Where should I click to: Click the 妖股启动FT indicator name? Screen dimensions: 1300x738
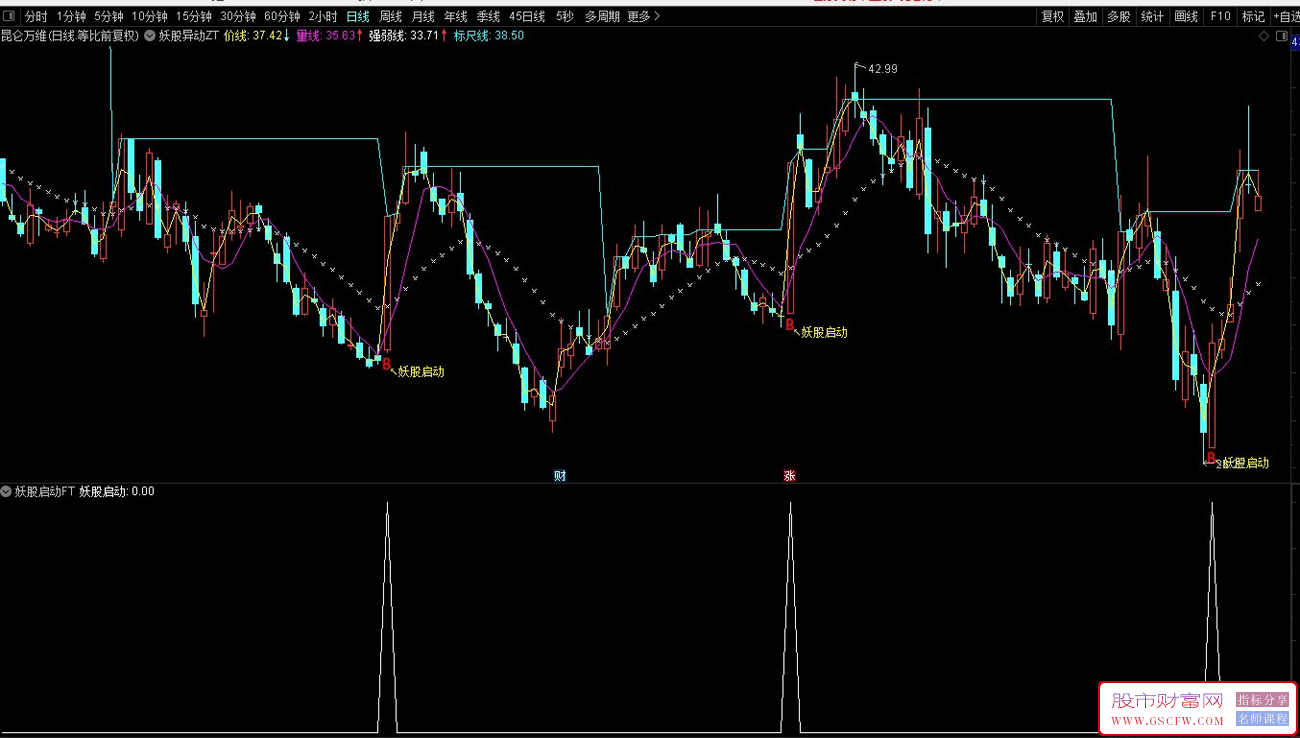(45, 491)
